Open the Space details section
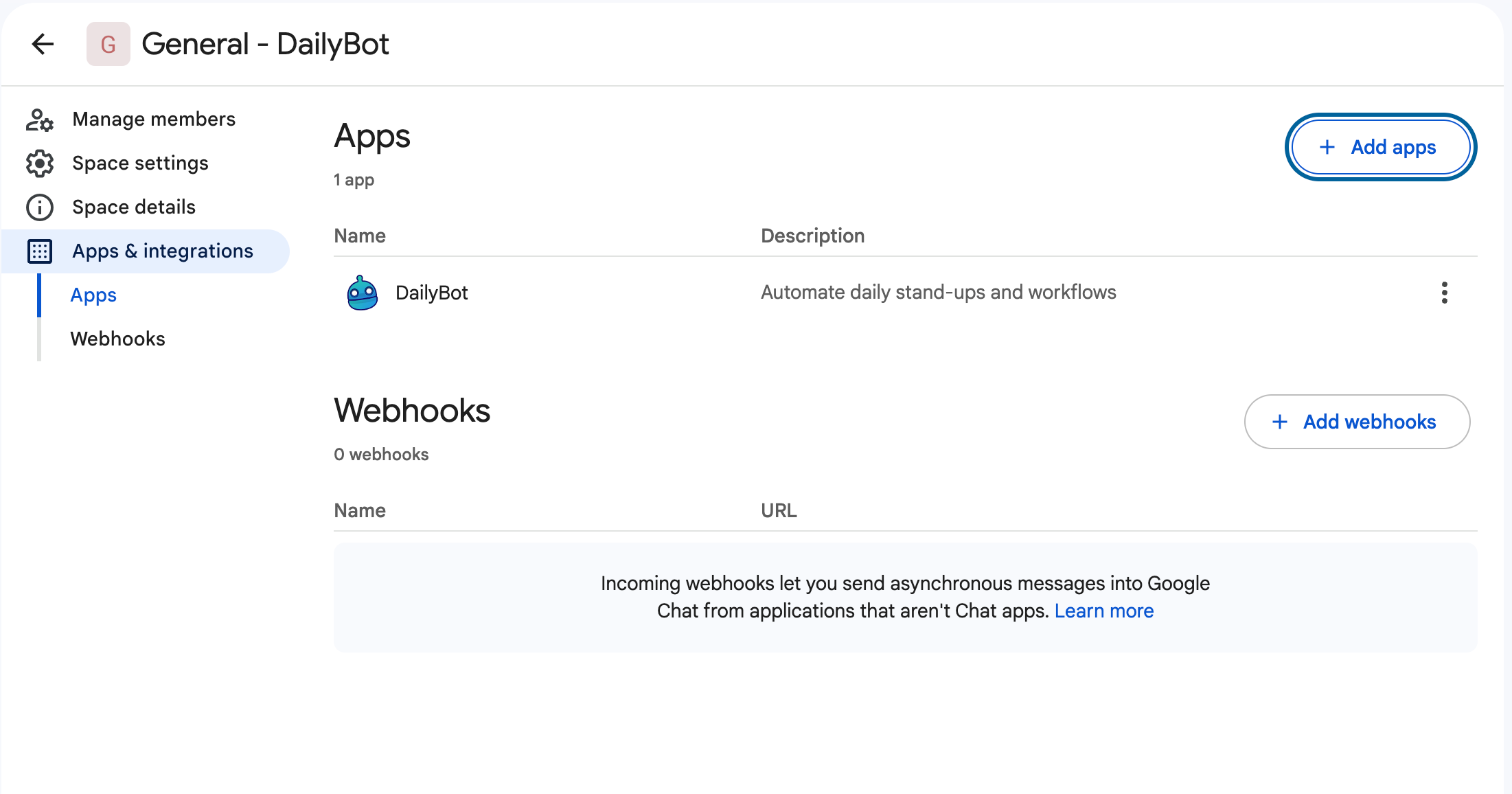This screenshot has height=794, width=1512. point(134,207)
